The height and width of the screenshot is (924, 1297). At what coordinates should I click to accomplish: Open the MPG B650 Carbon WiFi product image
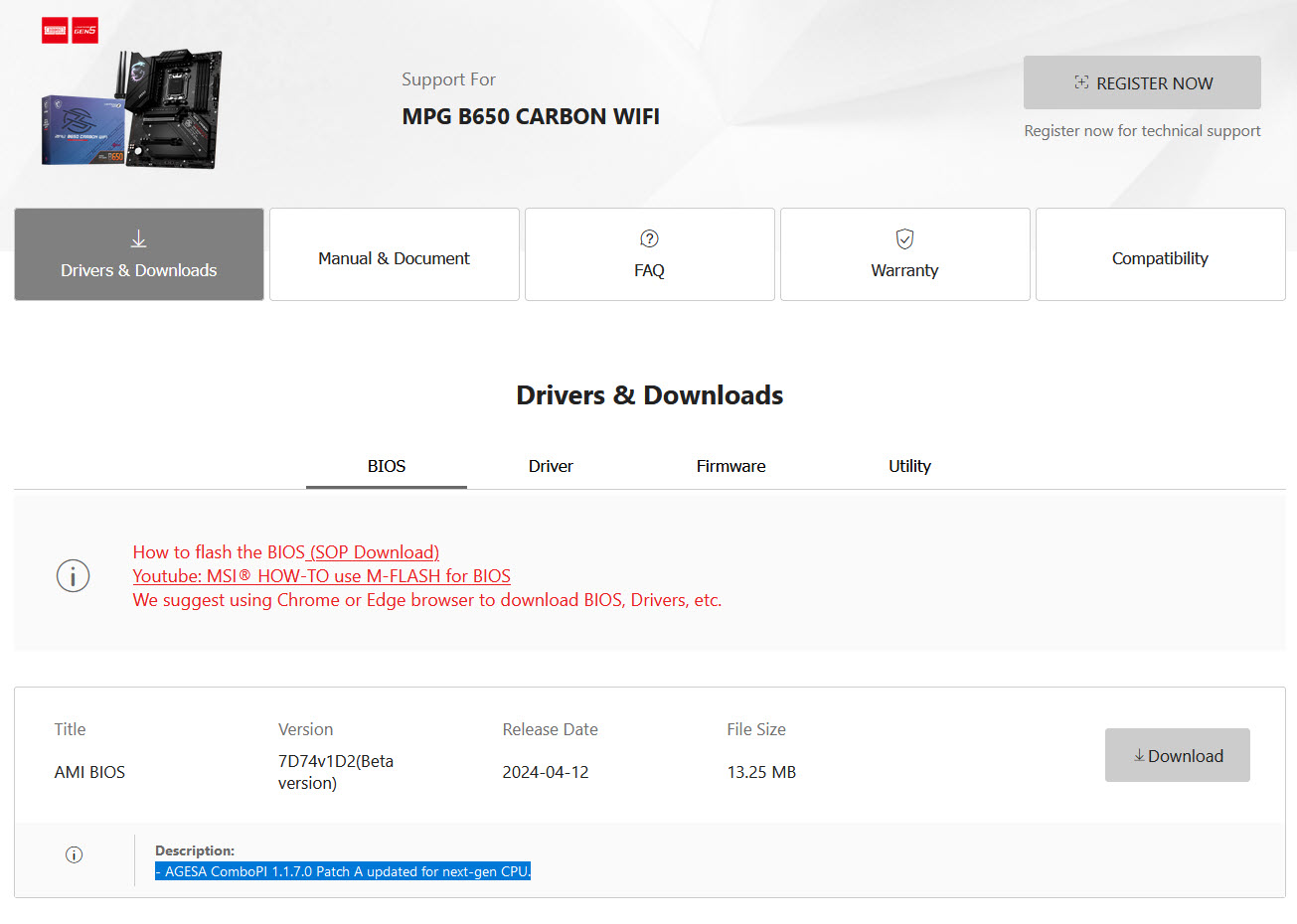click(131, 109)
